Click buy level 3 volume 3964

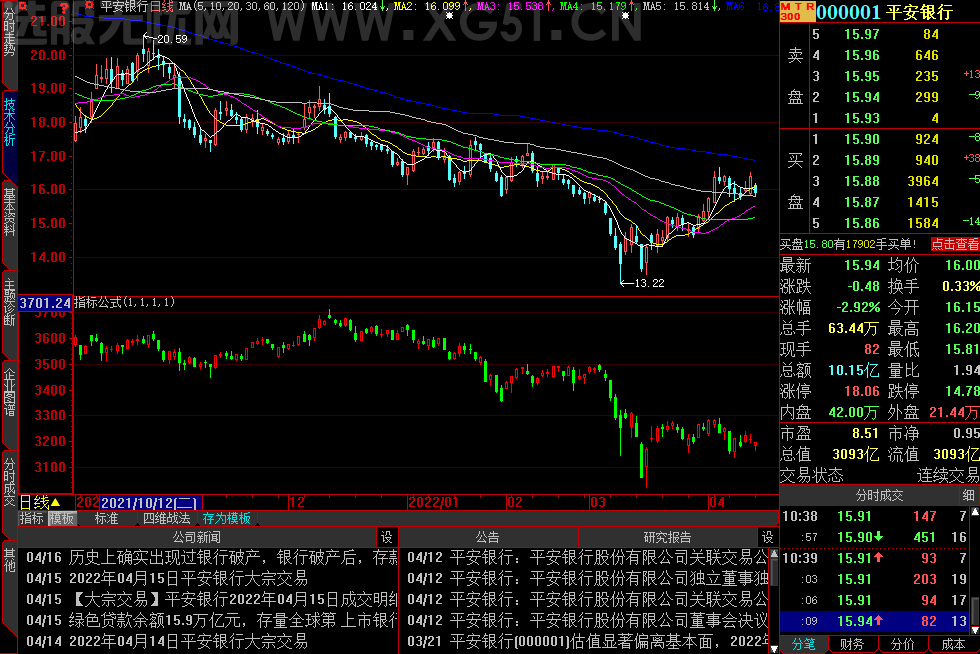[922, 181]
